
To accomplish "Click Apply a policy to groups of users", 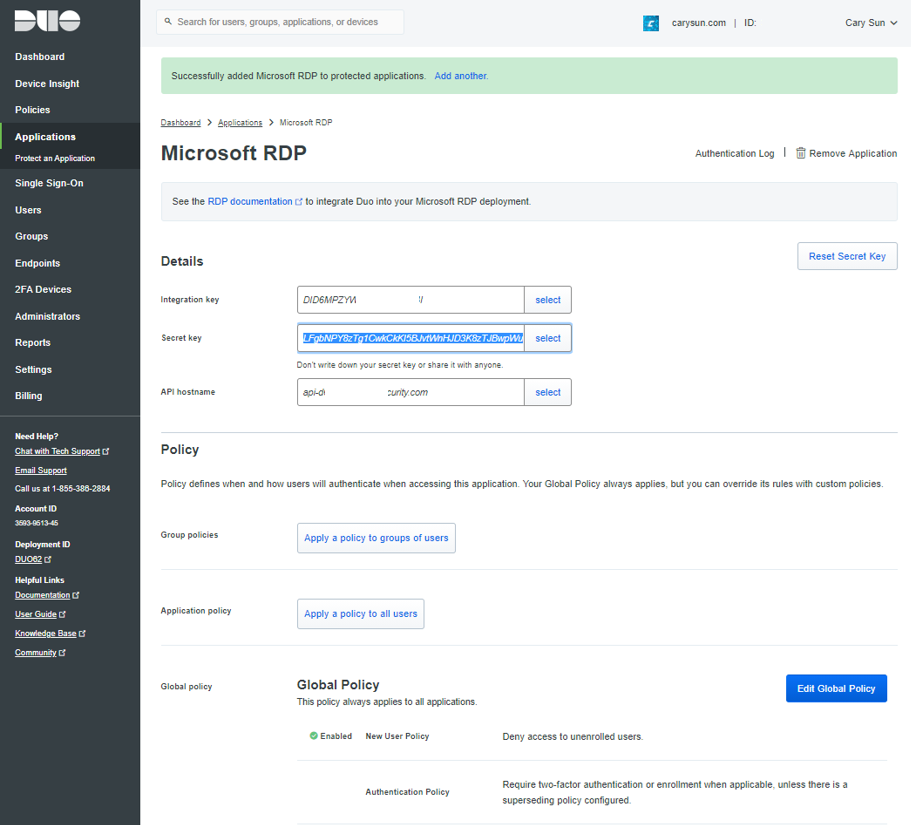I will pyautogui.click(x=376, y=538).
